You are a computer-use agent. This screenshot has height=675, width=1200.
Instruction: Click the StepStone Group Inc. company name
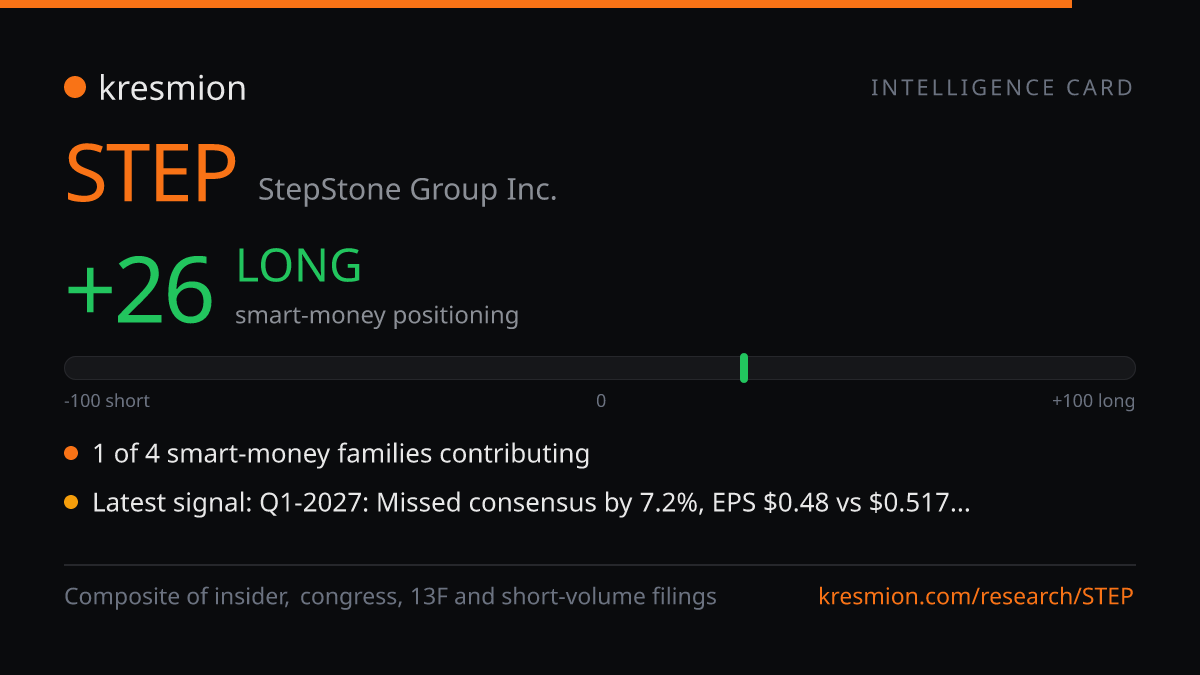click(x=407, y=189)
